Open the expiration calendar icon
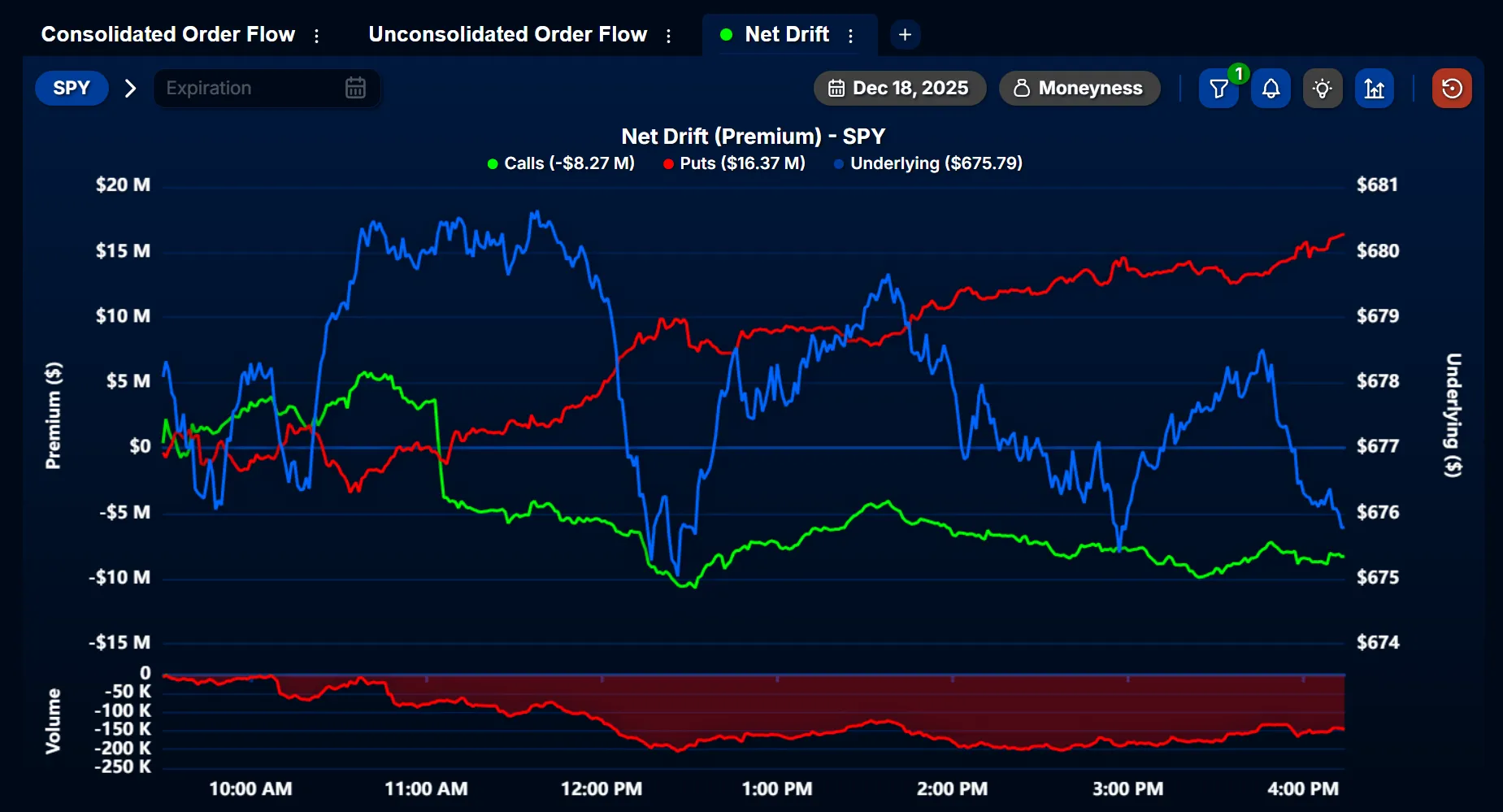 [x=355, y=88]
